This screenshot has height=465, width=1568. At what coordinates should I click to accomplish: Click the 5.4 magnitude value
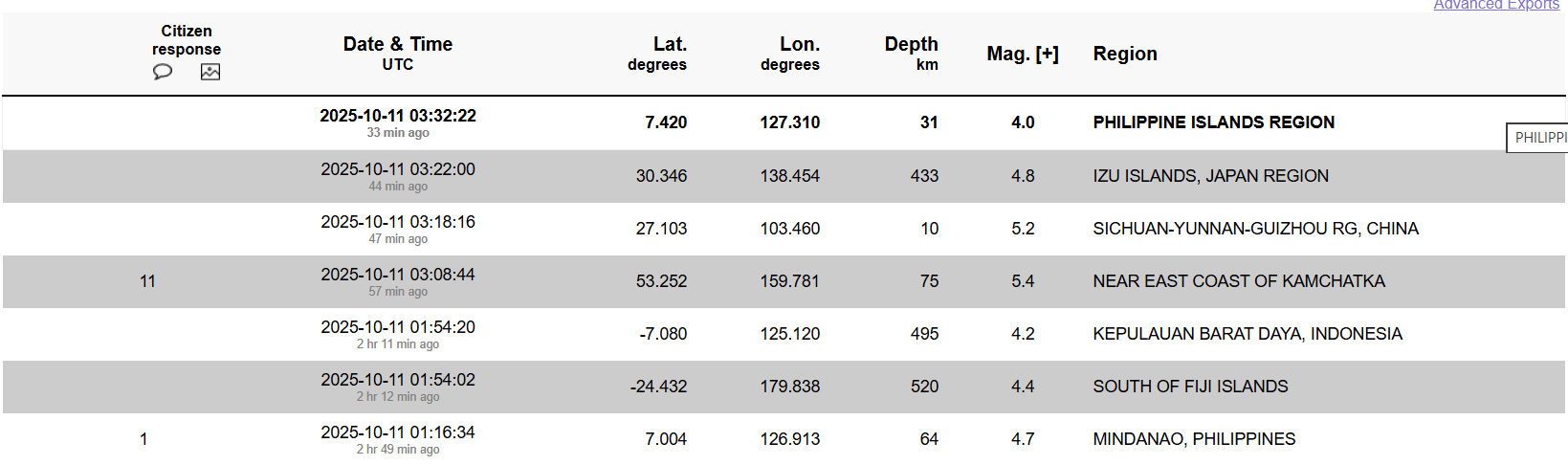click(x=1023, y=281)
